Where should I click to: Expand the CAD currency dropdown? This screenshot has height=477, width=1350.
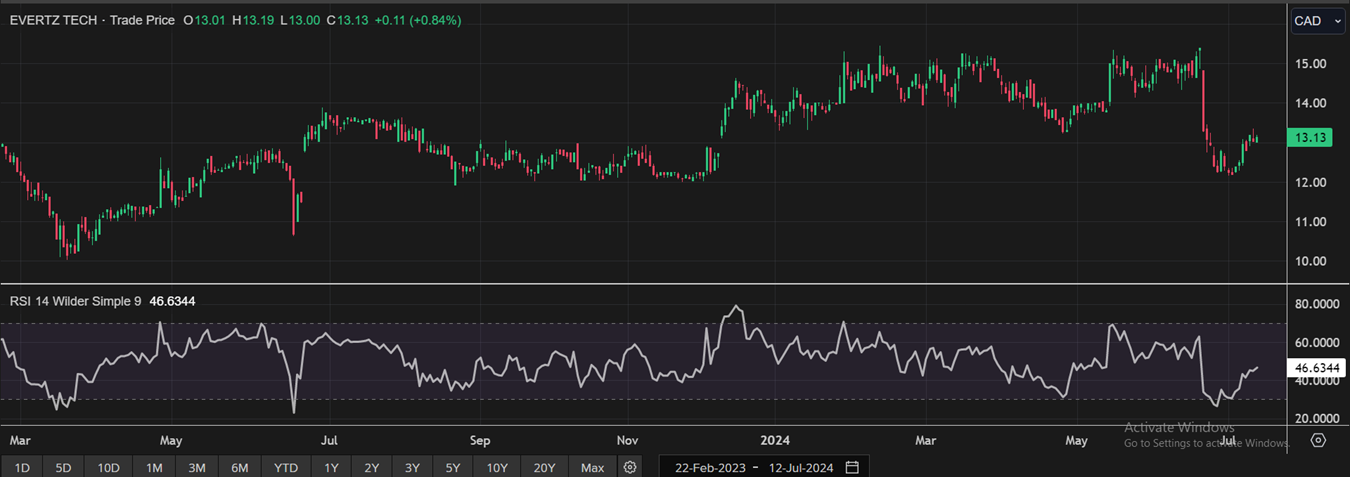coord(1317,21)
